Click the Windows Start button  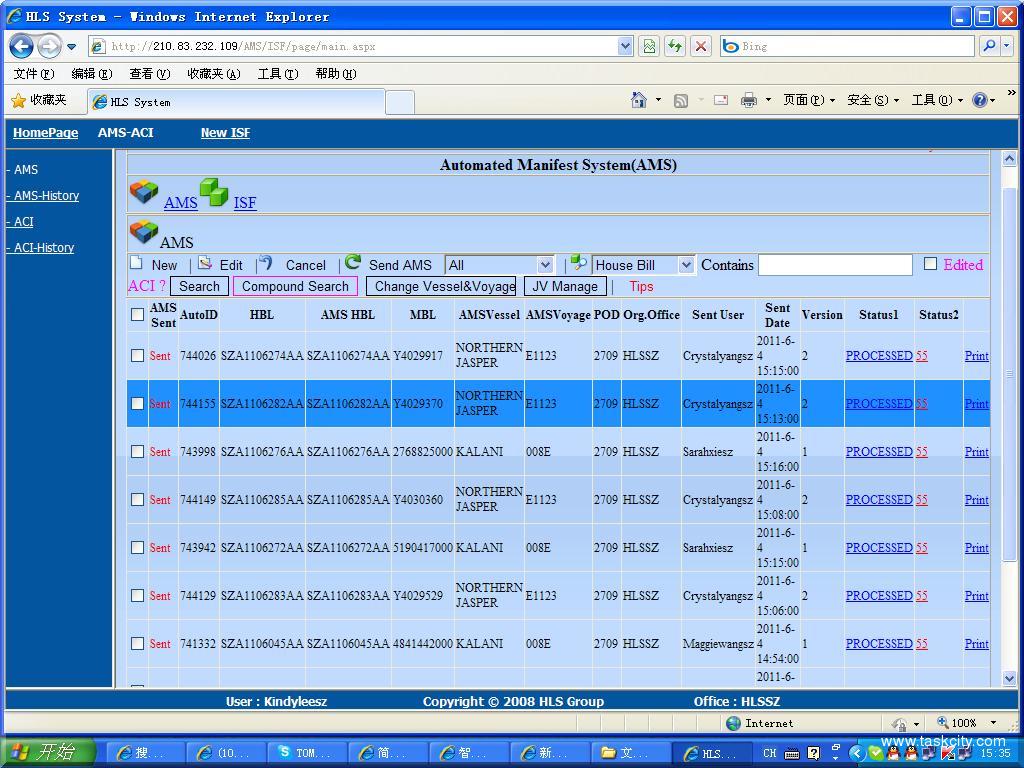point(50,753)
